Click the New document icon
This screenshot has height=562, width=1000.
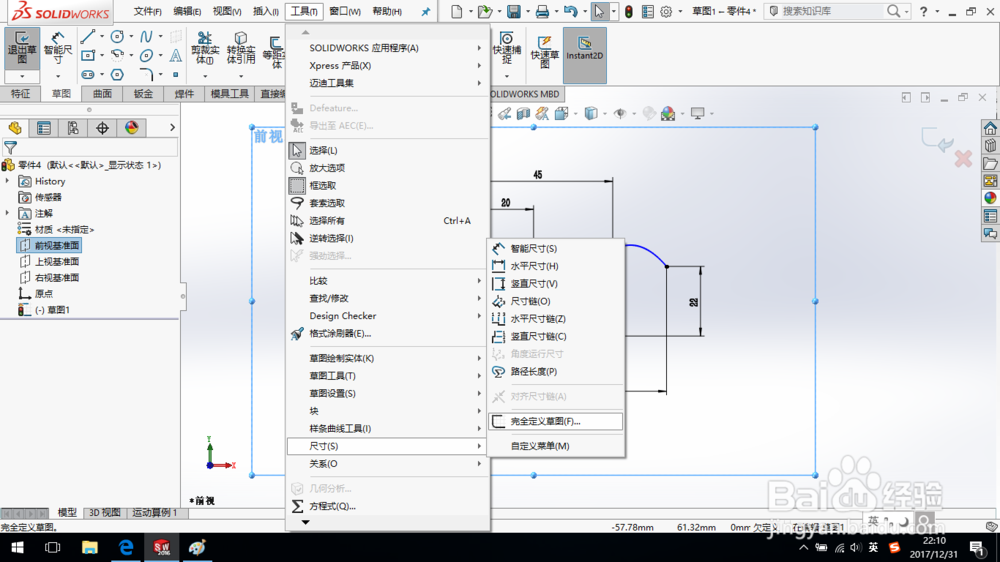point(457,11)
